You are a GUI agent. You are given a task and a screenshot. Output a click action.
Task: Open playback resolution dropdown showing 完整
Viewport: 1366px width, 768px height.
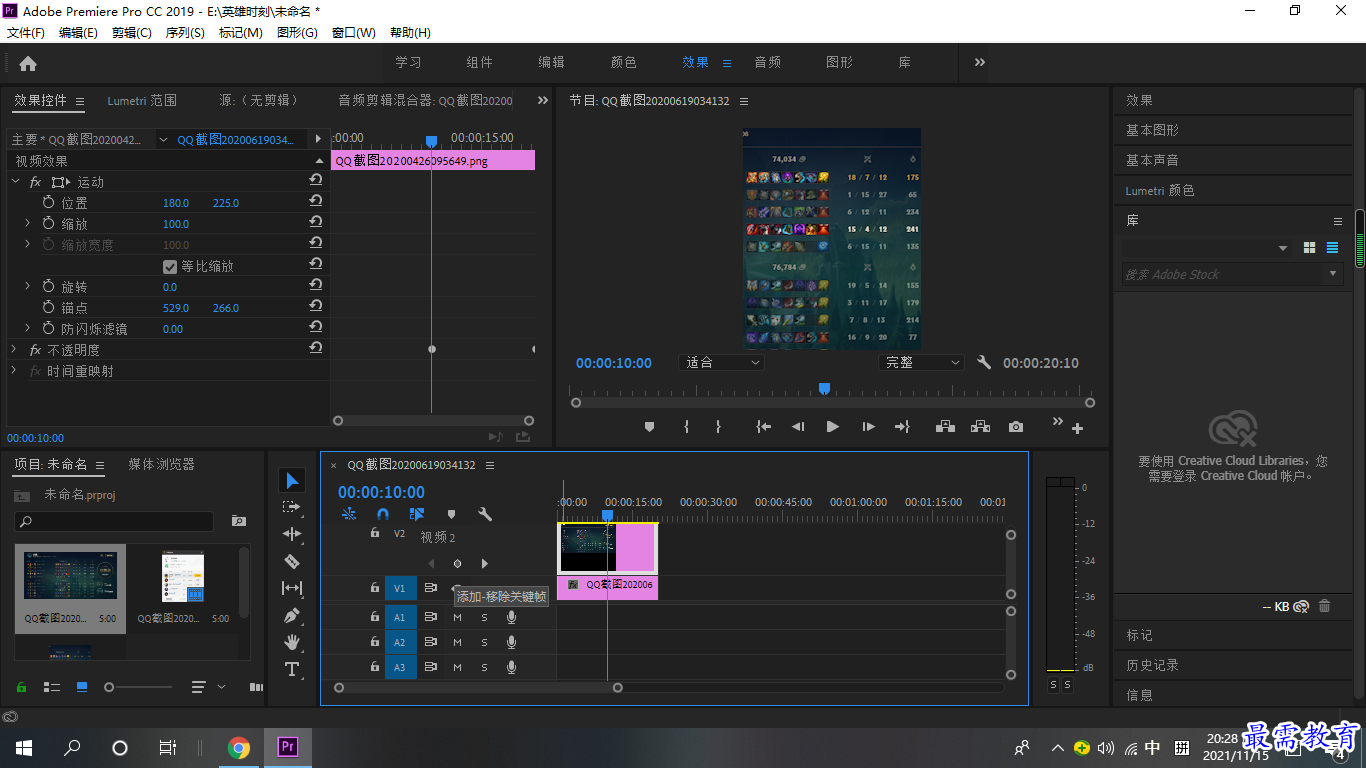click(921, 363)
